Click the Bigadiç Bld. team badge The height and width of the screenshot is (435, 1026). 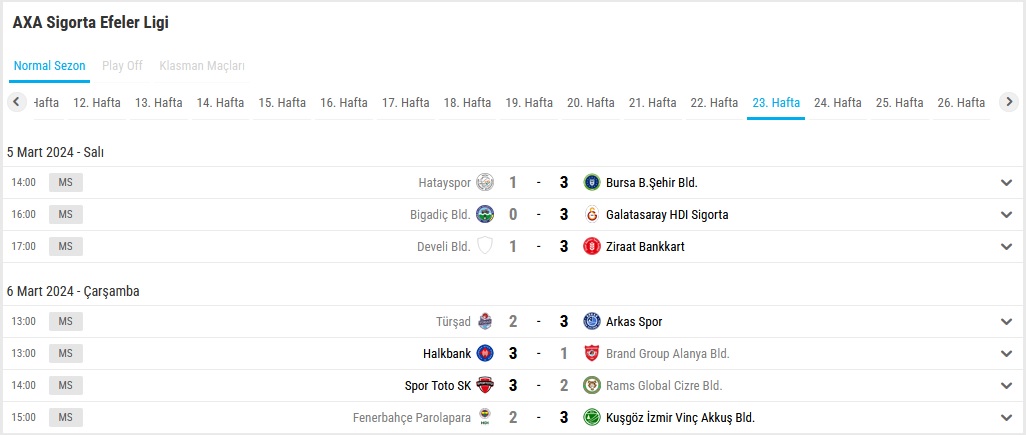tap(485, 215)
